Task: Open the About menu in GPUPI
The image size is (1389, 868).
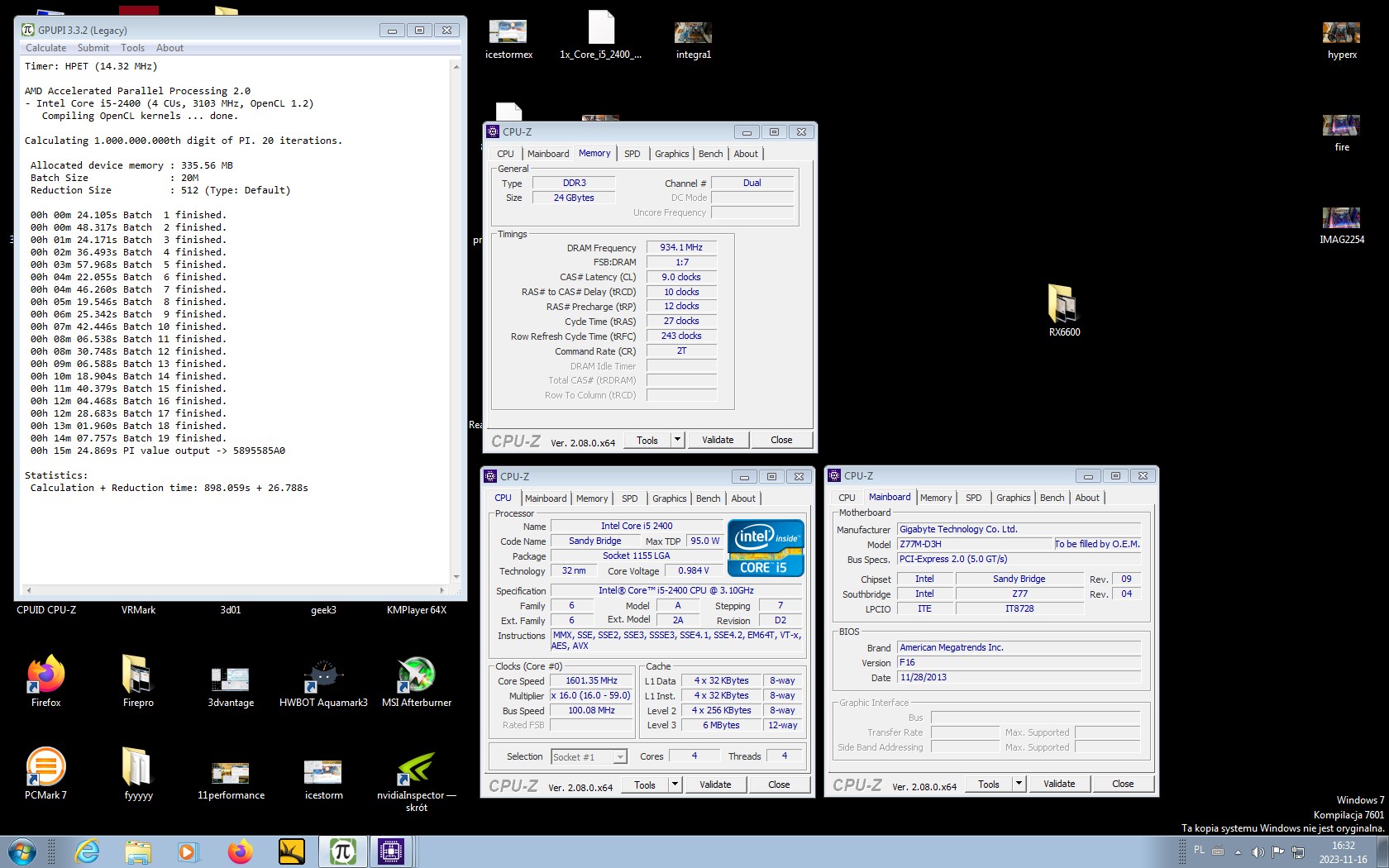Action: tap(169, 48)
